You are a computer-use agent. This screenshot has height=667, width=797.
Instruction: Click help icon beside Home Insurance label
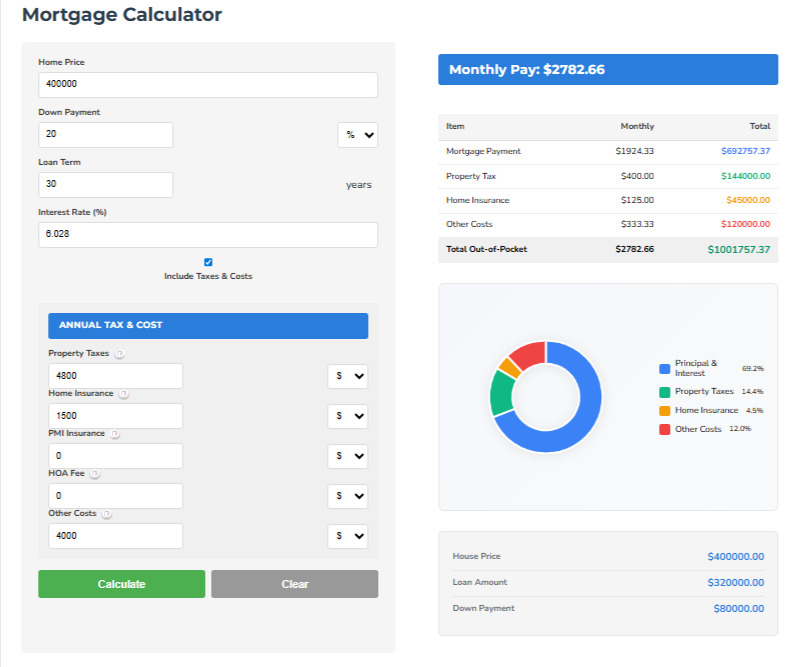[124, 394]
